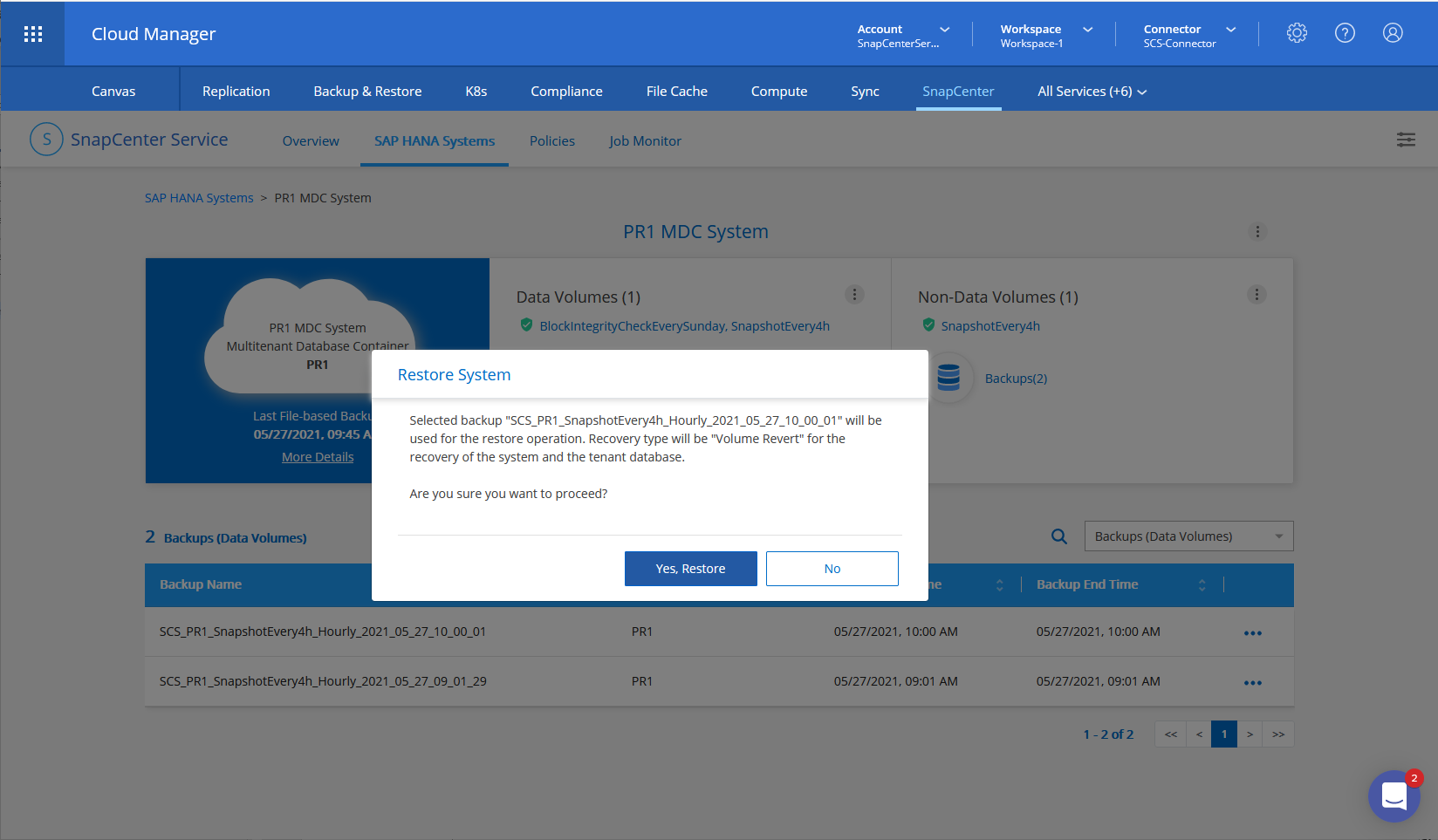Click the Data Volumes green shield icon
Screen dimensions: 1438x840
pos(526,325)
